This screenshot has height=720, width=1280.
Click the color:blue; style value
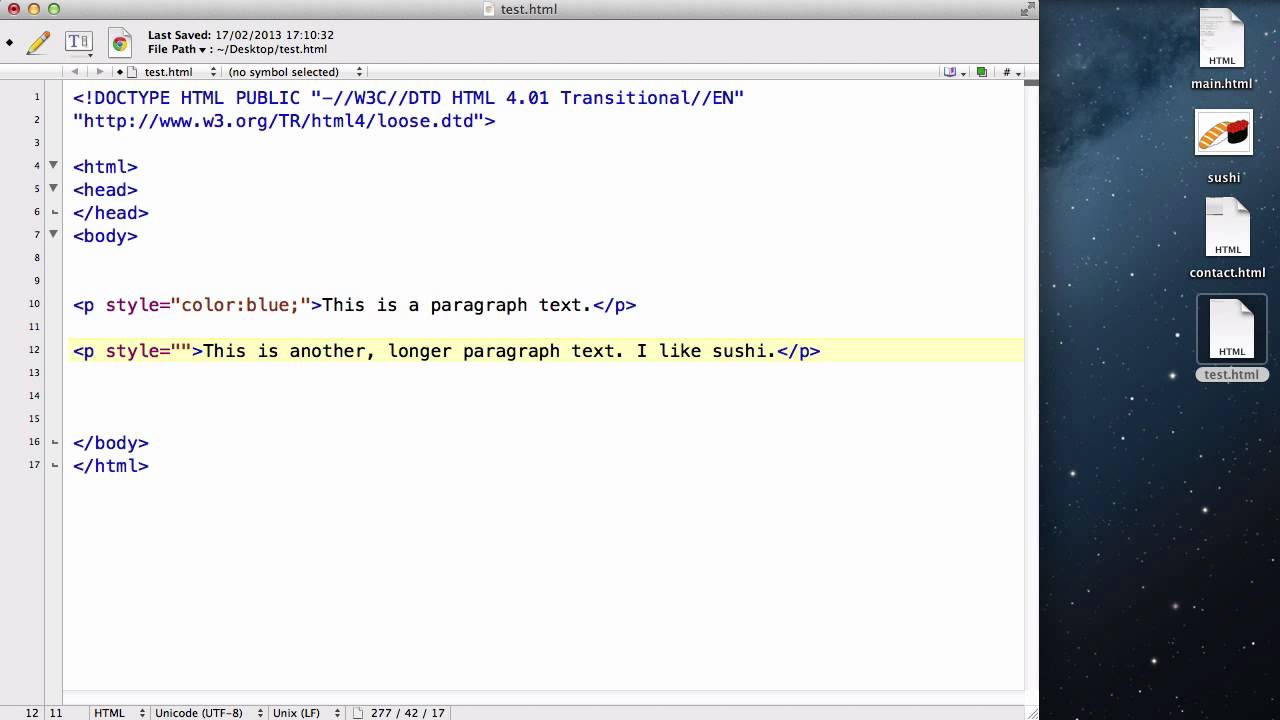pyautogui.click(x=240, y=305)
